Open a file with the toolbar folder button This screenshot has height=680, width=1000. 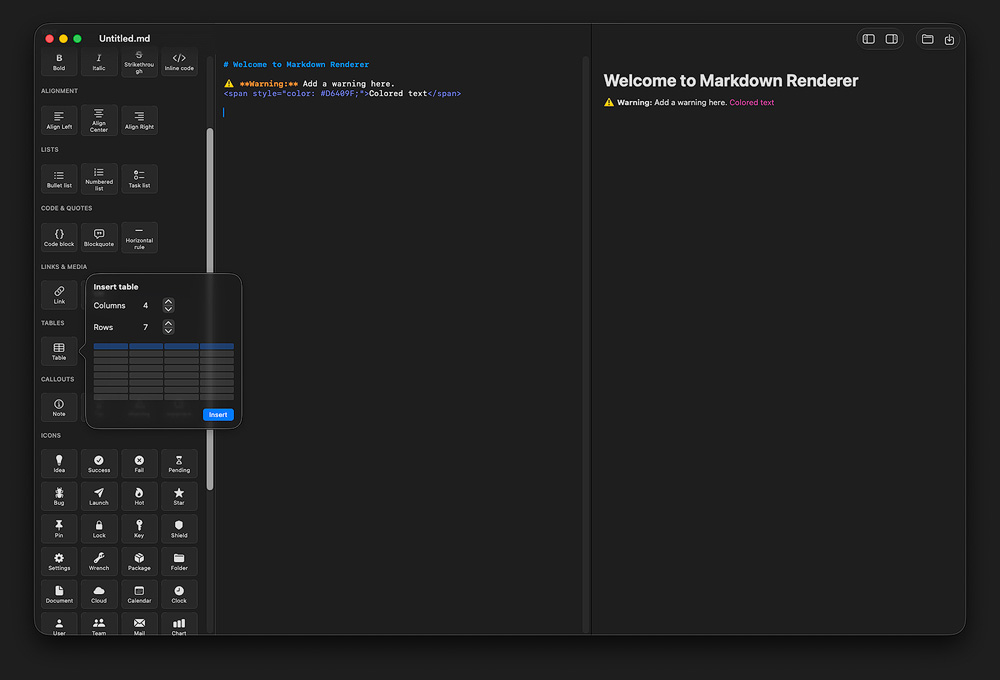[x=927, y=39]
